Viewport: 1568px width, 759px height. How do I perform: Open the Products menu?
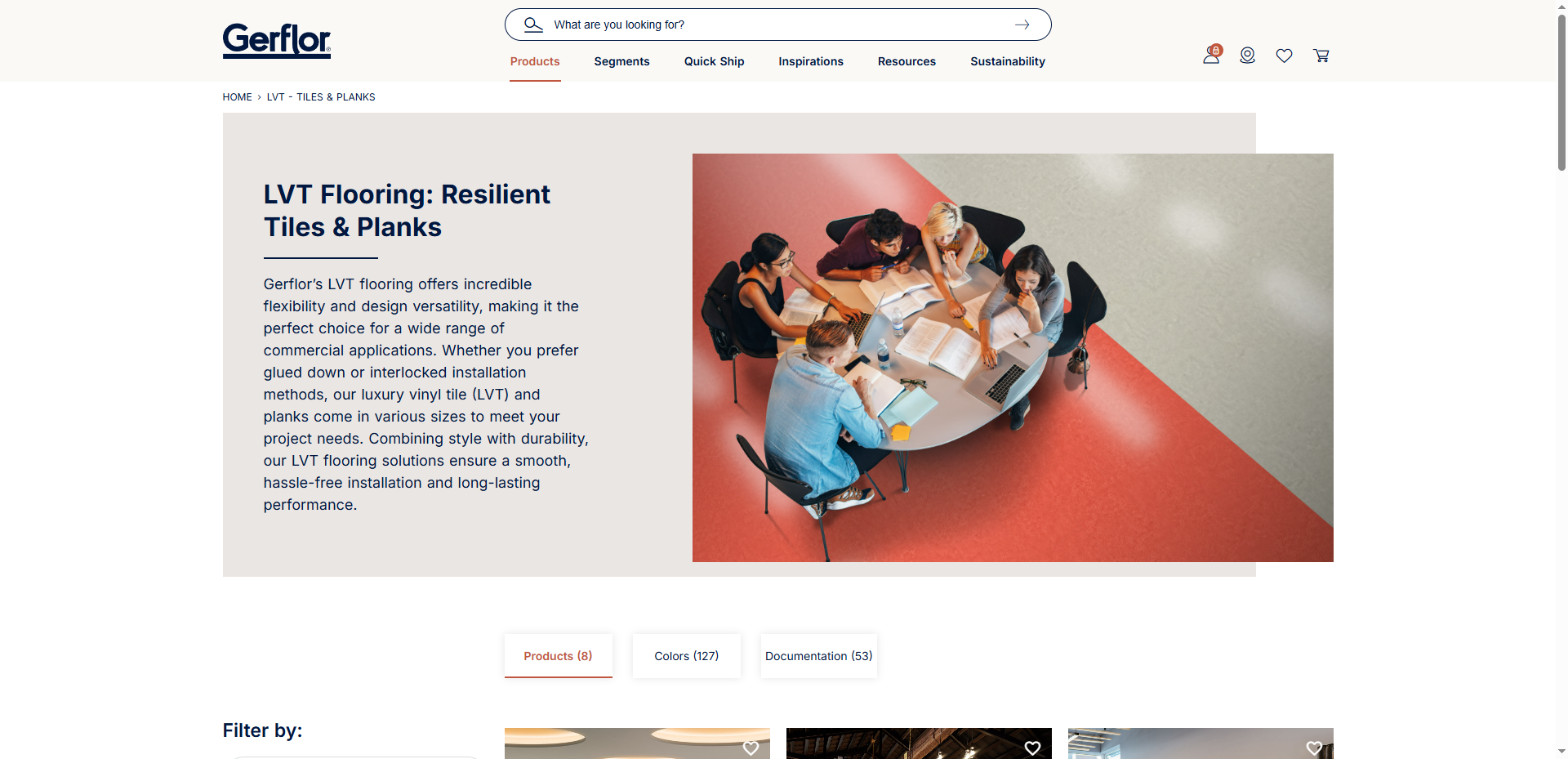coord(535,61)
